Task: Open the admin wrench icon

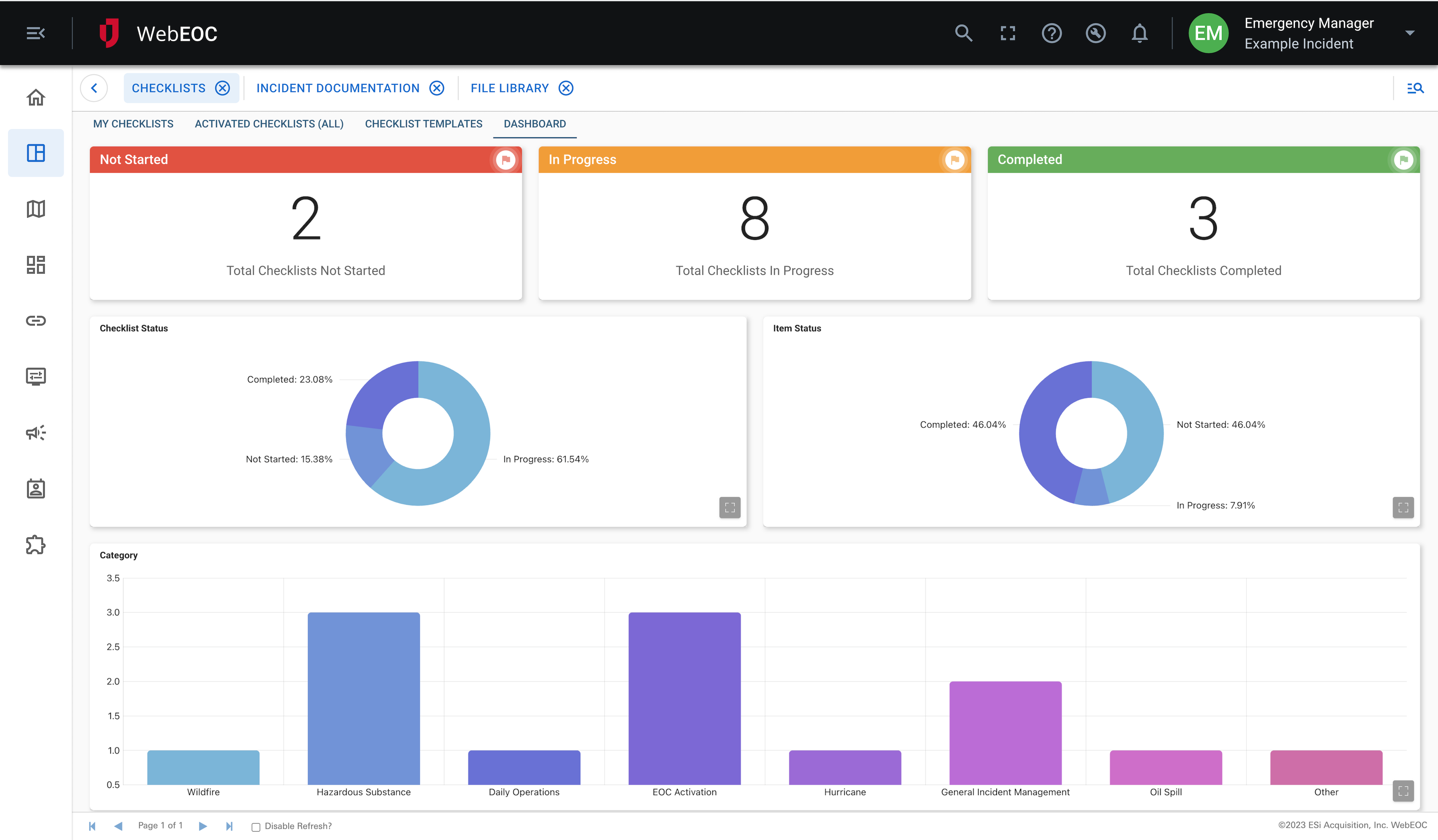Action: [1095, 33]
